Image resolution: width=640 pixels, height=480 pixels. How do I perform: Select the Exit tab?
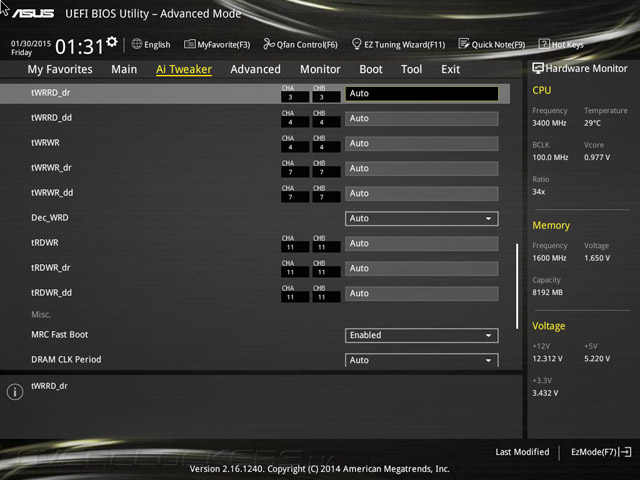pos(451,69)
